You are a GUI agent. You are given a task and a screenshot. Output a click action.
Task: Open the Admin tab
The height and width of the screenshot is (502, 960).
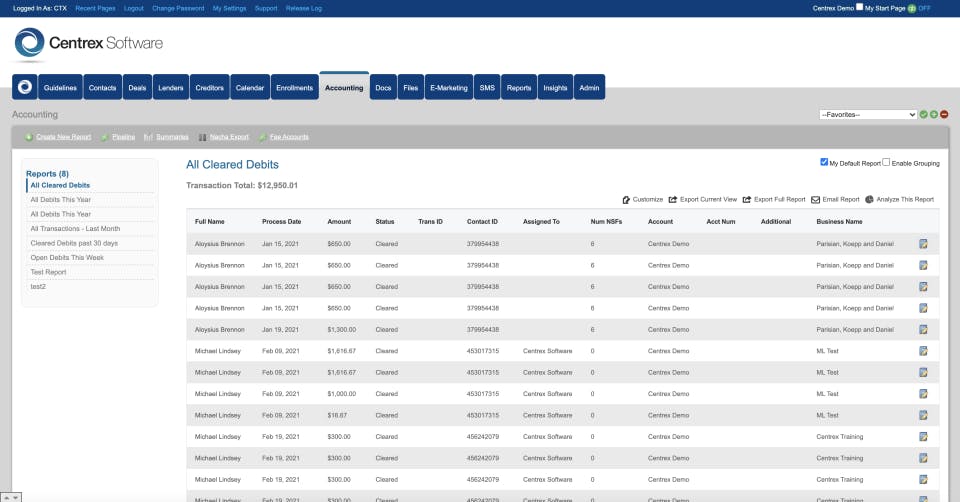point(590,88)
